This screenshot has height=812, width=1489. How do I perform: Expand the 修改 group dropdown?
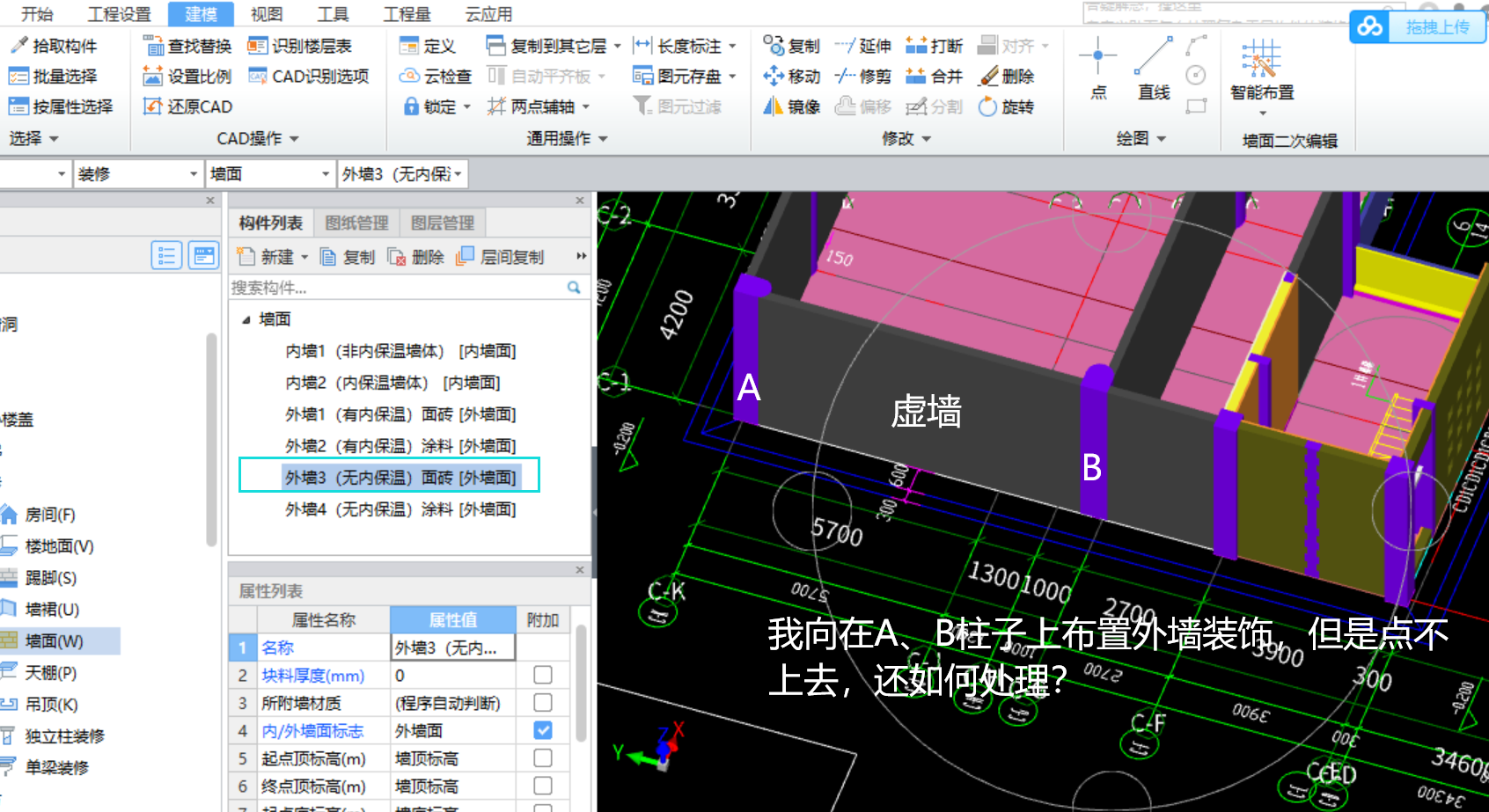tap(926, 139)
